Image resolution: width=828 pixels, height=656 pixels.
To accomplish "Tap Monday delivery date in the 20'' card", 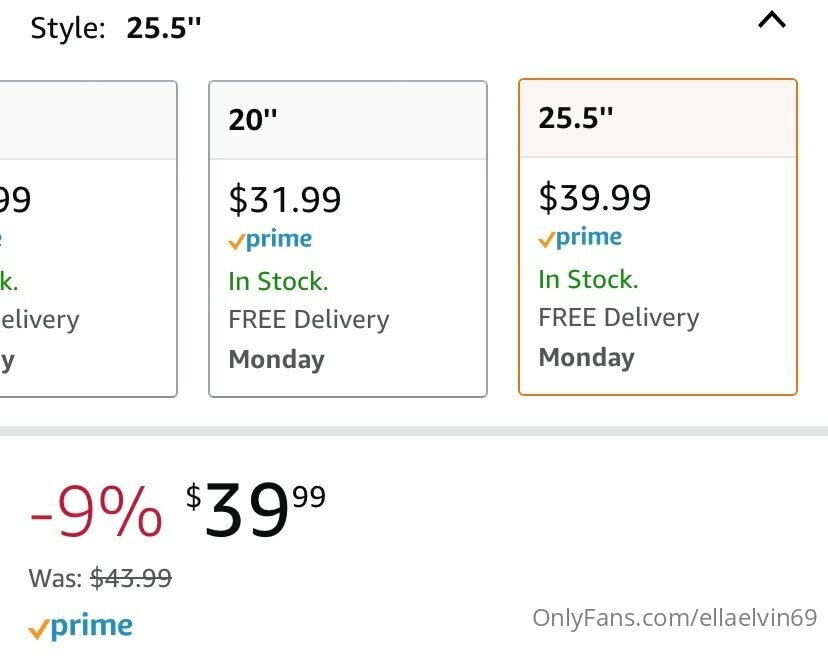I will [277, 360].
